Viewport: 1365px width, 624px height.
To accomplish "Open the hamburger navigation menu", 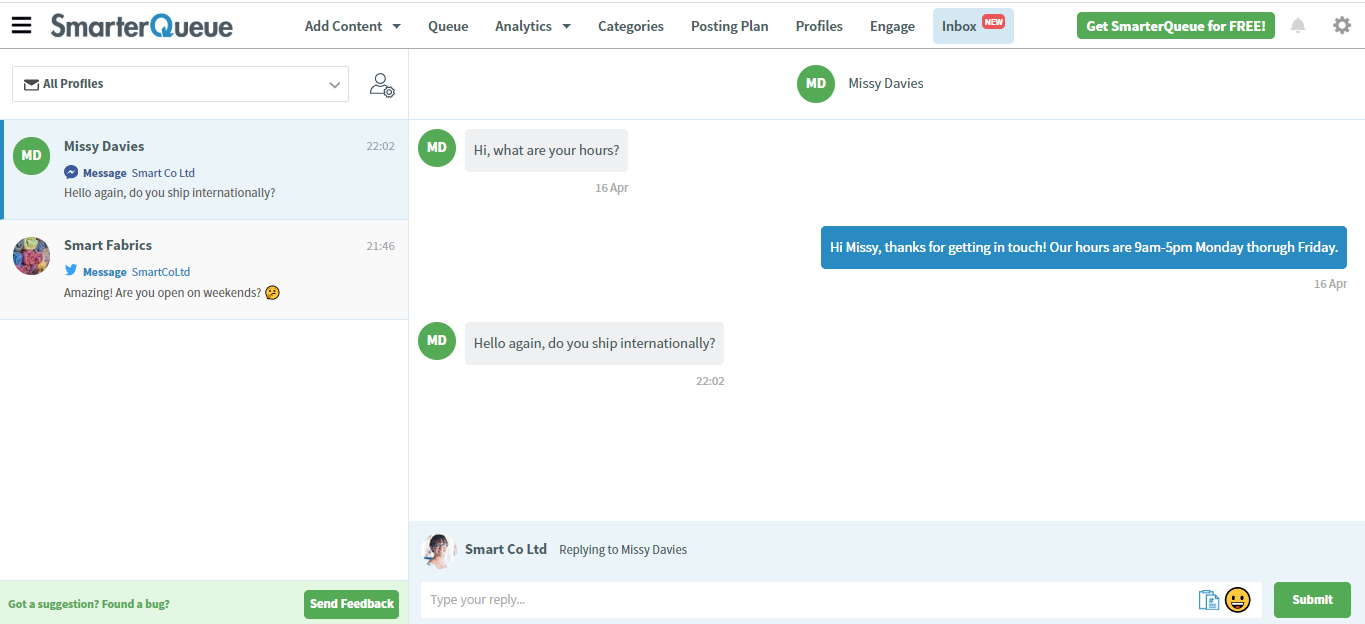I will point(21,25).
